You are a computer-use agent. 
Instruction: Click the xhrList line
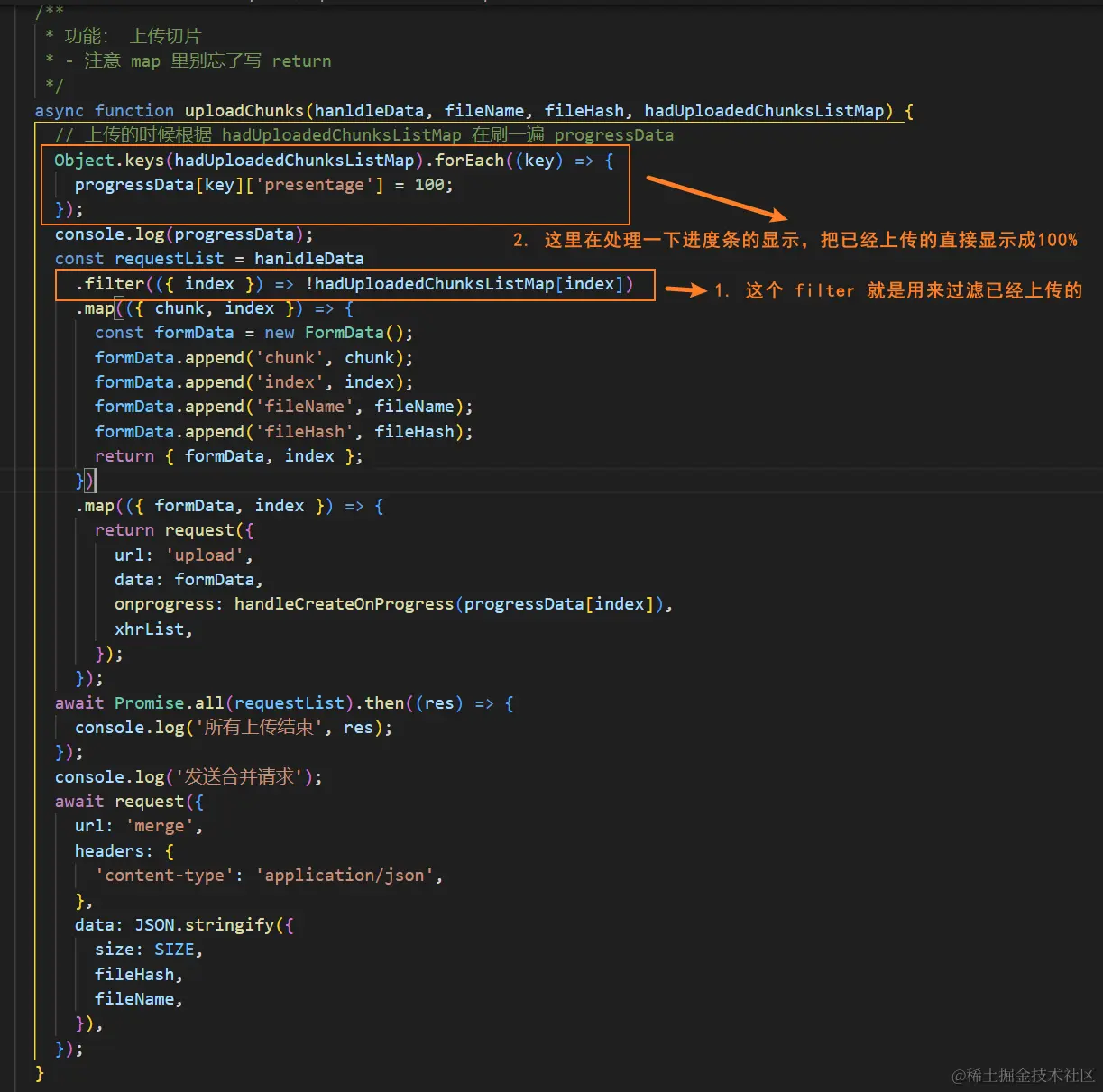pos(153,629)
